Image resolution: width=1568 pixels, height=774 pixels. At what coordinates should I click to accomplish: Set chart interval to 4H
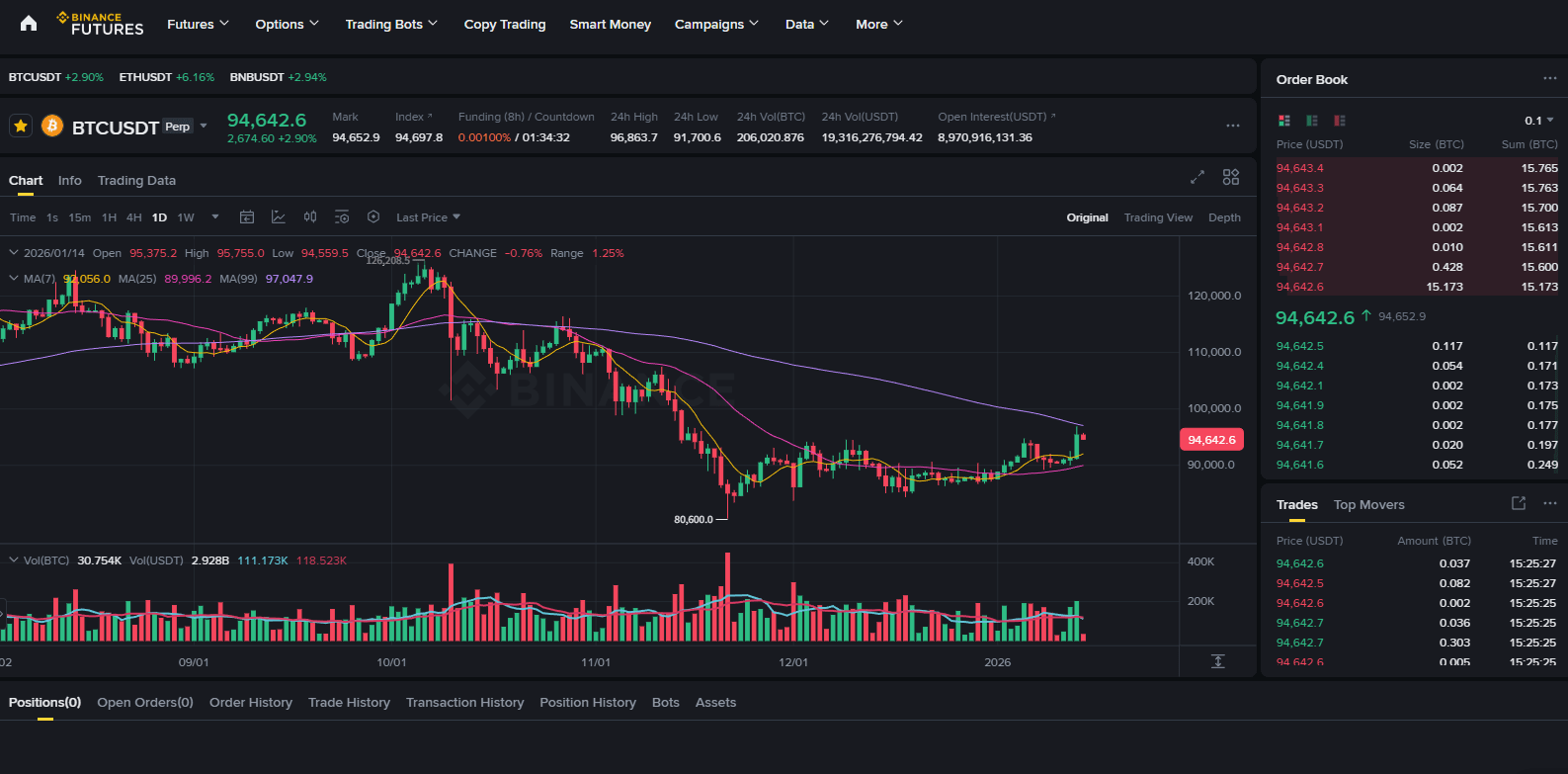(x=134, y=217)
